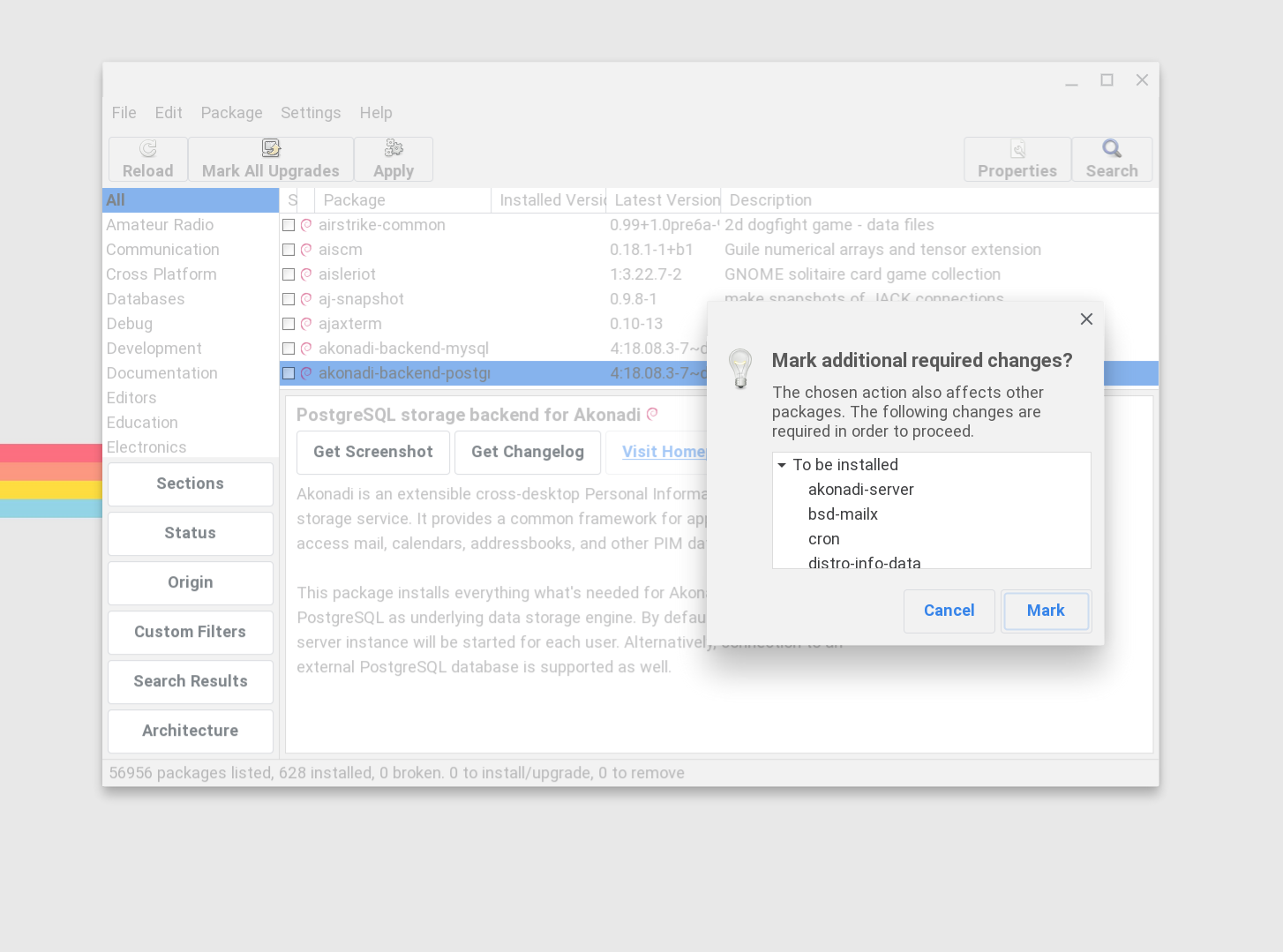The height and width of the screenshot is (952, 1283).
Task: Click the supported spiral icon beside aiscm
Action: click(305, 250)
